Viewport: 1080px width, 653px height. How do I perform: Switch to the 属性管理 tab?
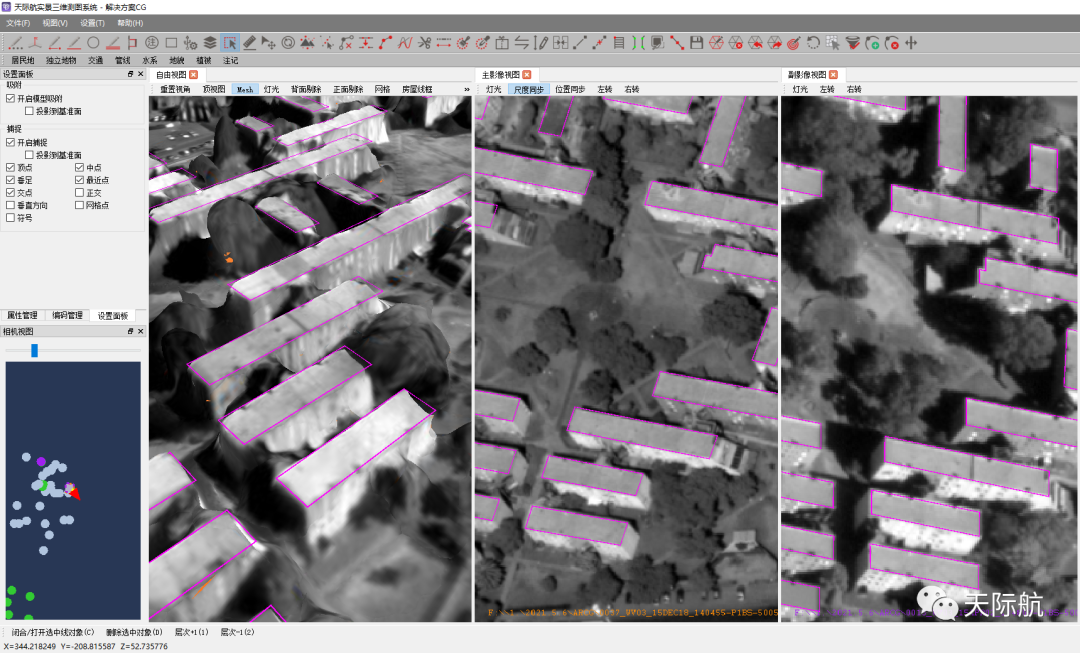(23, 315)
